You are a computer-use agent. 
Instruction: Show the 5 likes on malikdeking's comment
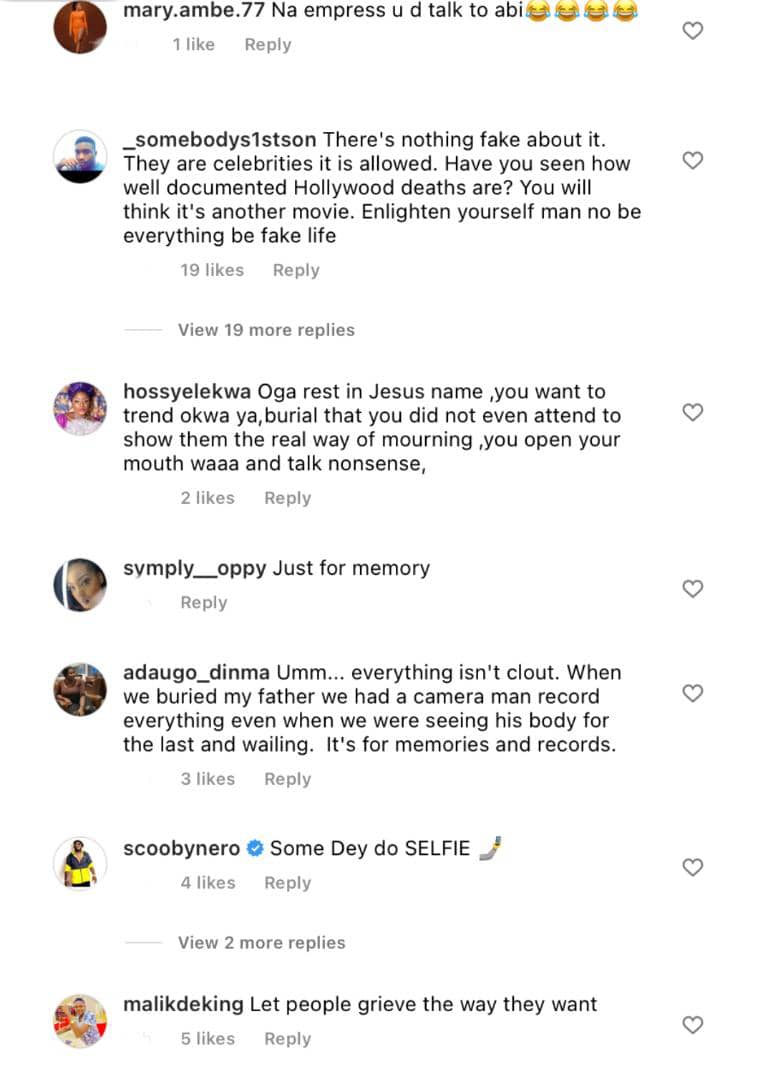[x=208, y=1039]
